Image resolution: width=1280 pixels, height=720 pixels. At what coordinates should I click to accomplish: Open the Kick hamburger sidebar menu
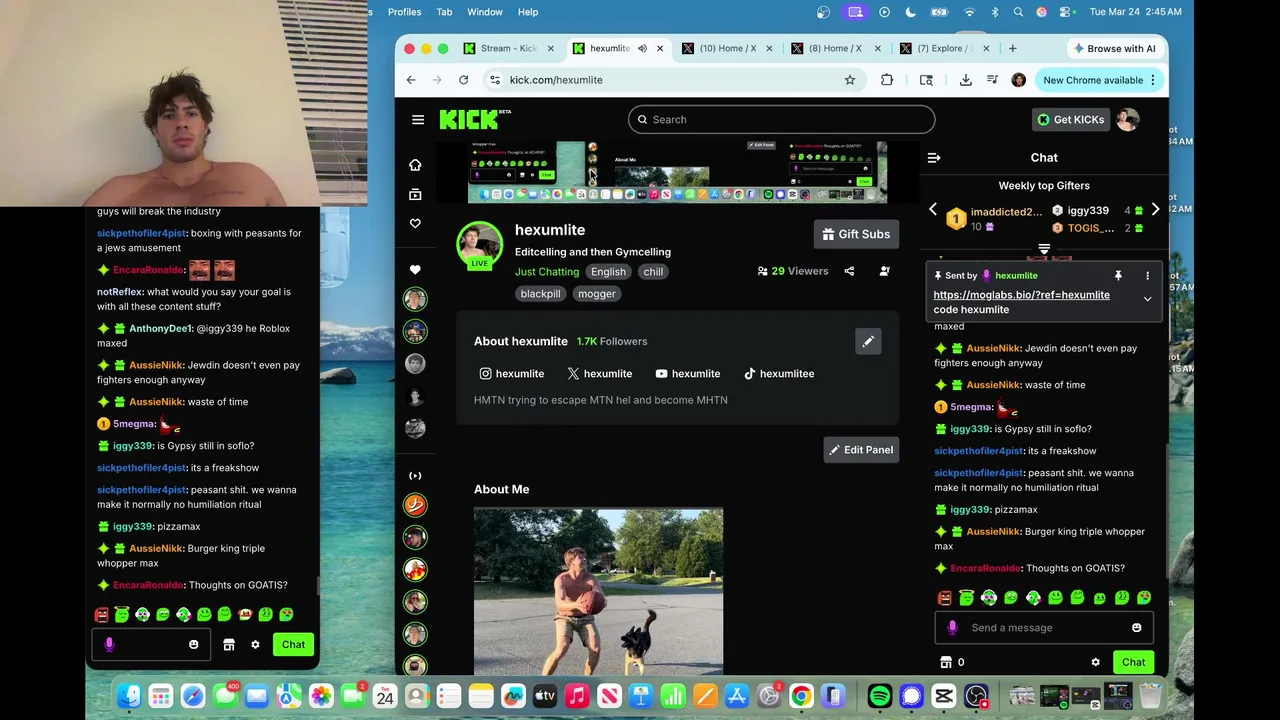click(x=418, y=120)
